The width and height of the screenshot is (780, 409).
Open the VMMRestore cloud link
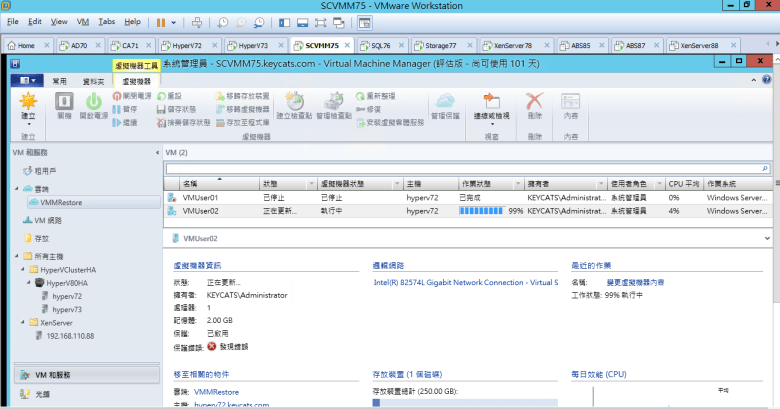[60, 202]
